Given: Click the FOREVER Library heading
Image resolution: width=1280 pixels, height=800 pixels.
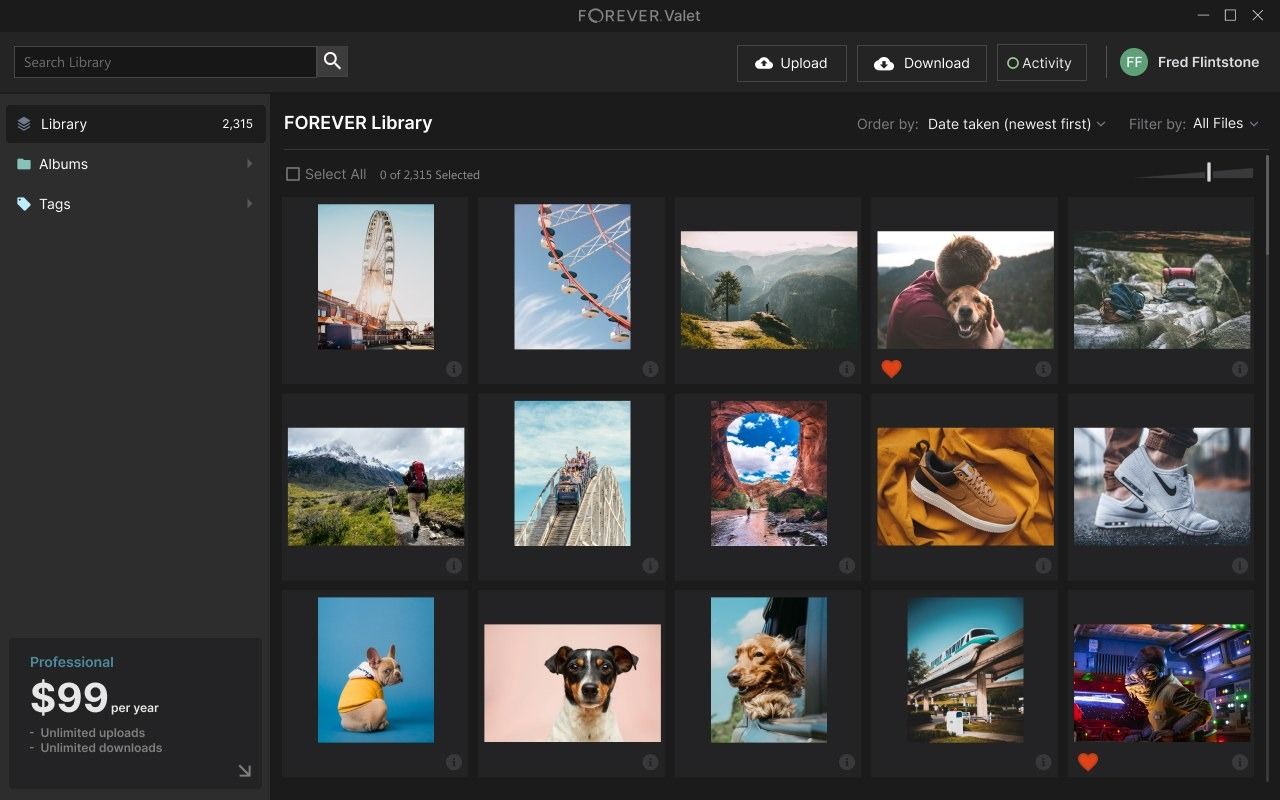Looking at the screenshot, I should pos(358,123).
